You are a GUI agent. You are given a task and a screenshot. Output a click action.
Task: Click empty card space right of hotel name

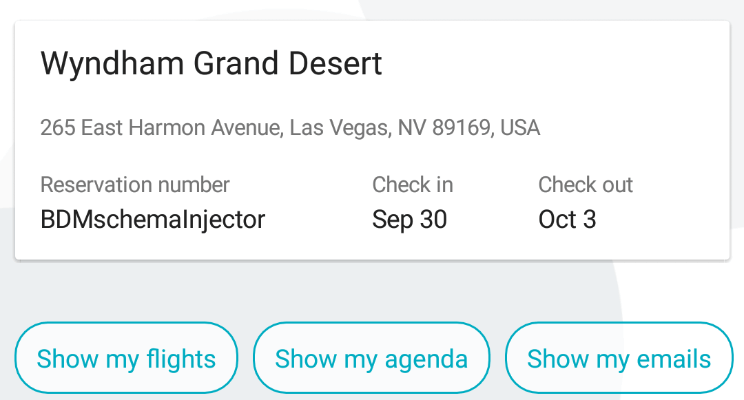click(560, 65)
